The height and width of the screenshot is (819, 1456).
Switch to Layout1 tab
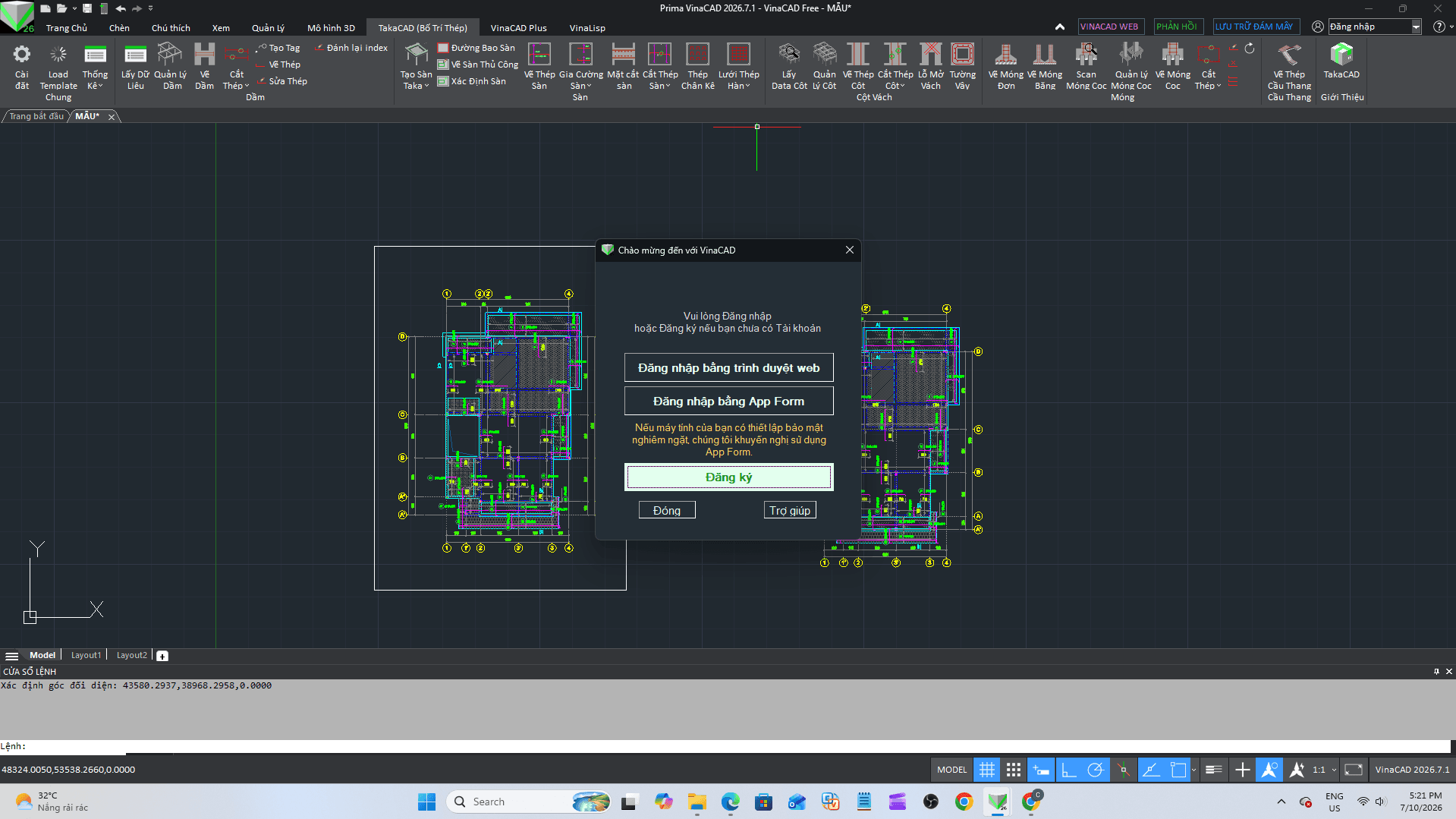click(86, 655)
